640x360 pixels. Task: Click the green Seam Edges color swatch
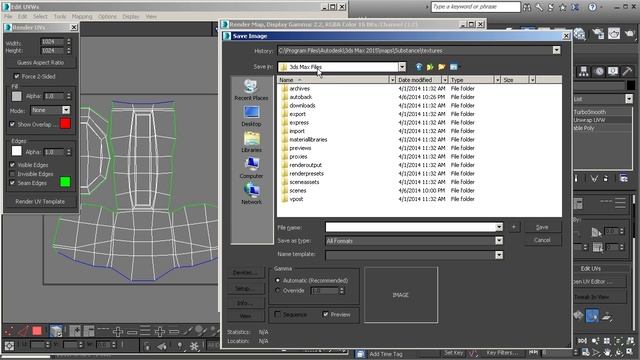click(65, 182)
